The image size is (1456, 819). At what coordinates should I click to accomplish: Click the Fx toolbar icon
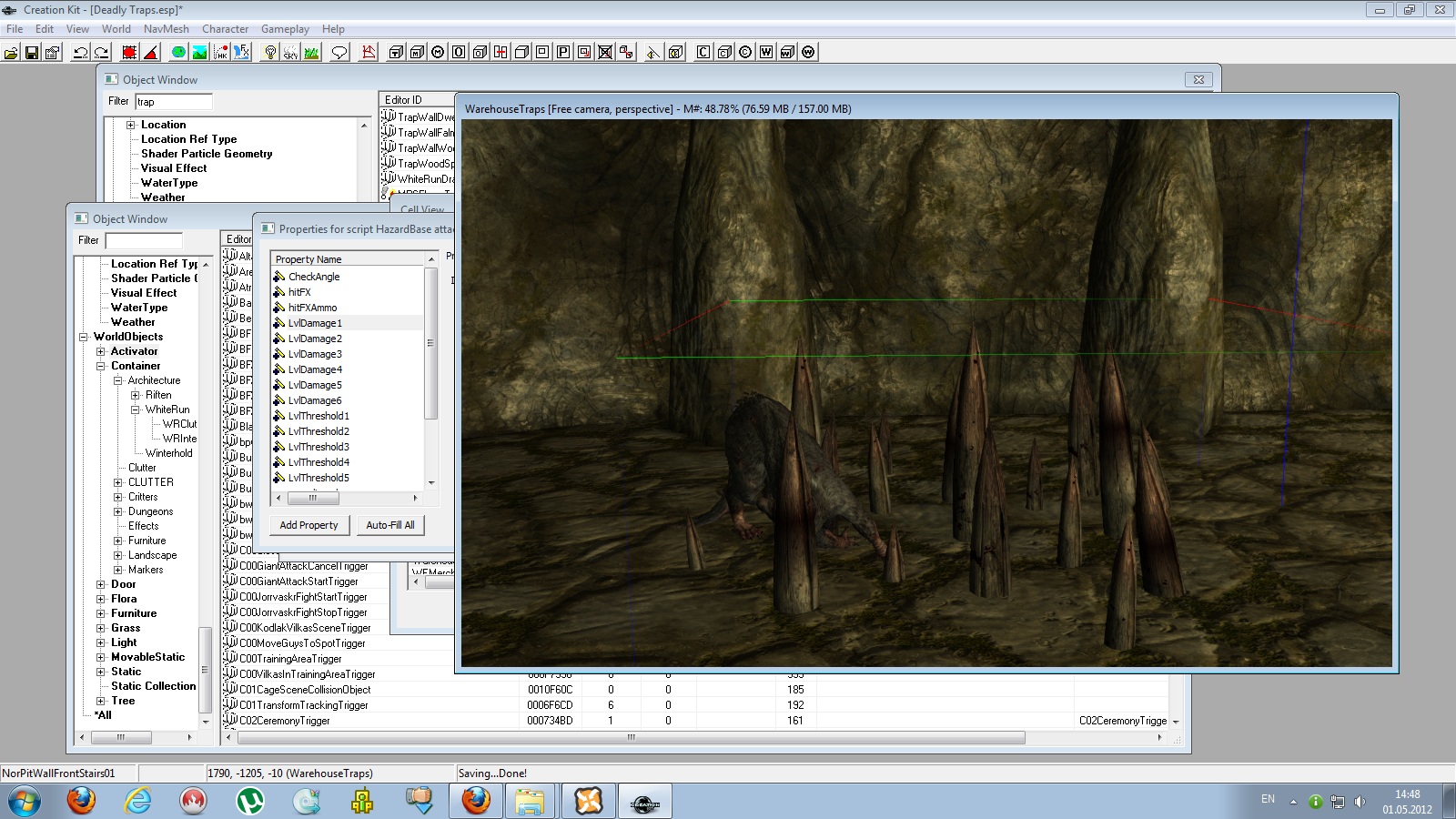[241, 52]
